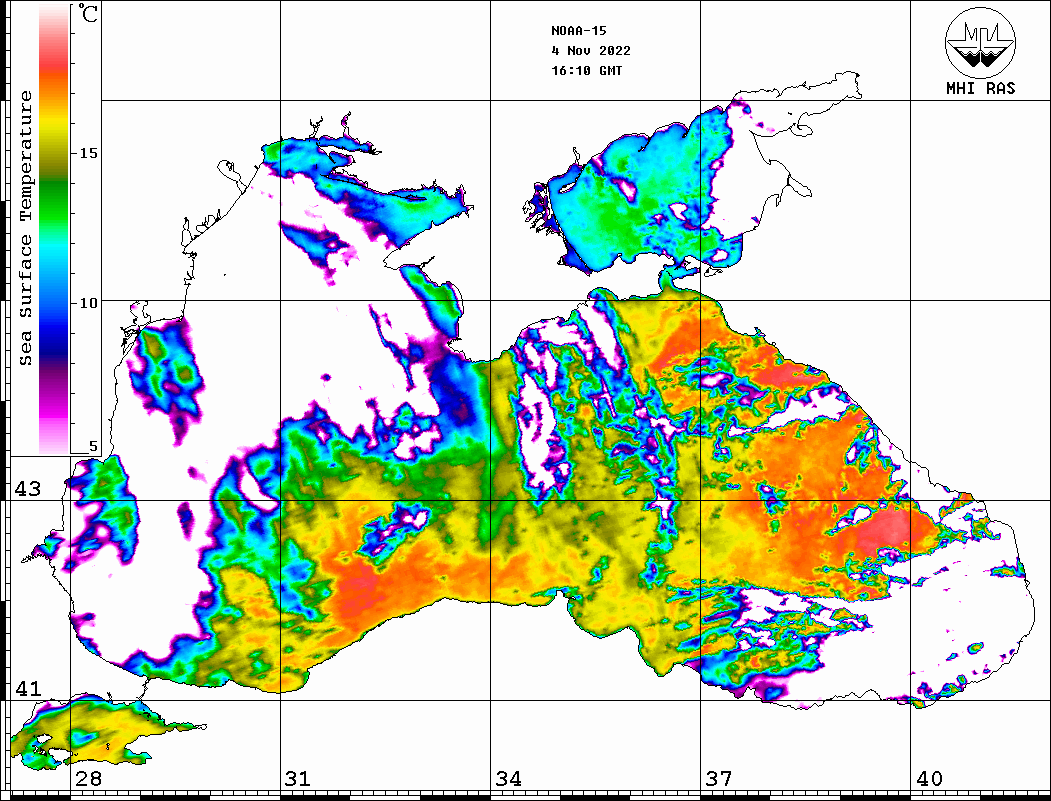Click the time '16:10 GMT'
1051x801 pixels.
pyautogui.click(x=586, y=71)
